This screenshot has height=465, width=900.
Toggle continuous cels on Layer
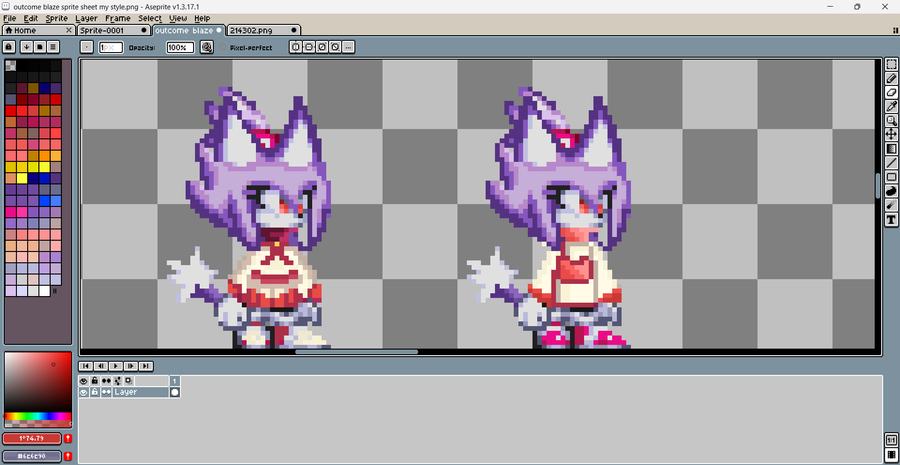tap(106, 392)
